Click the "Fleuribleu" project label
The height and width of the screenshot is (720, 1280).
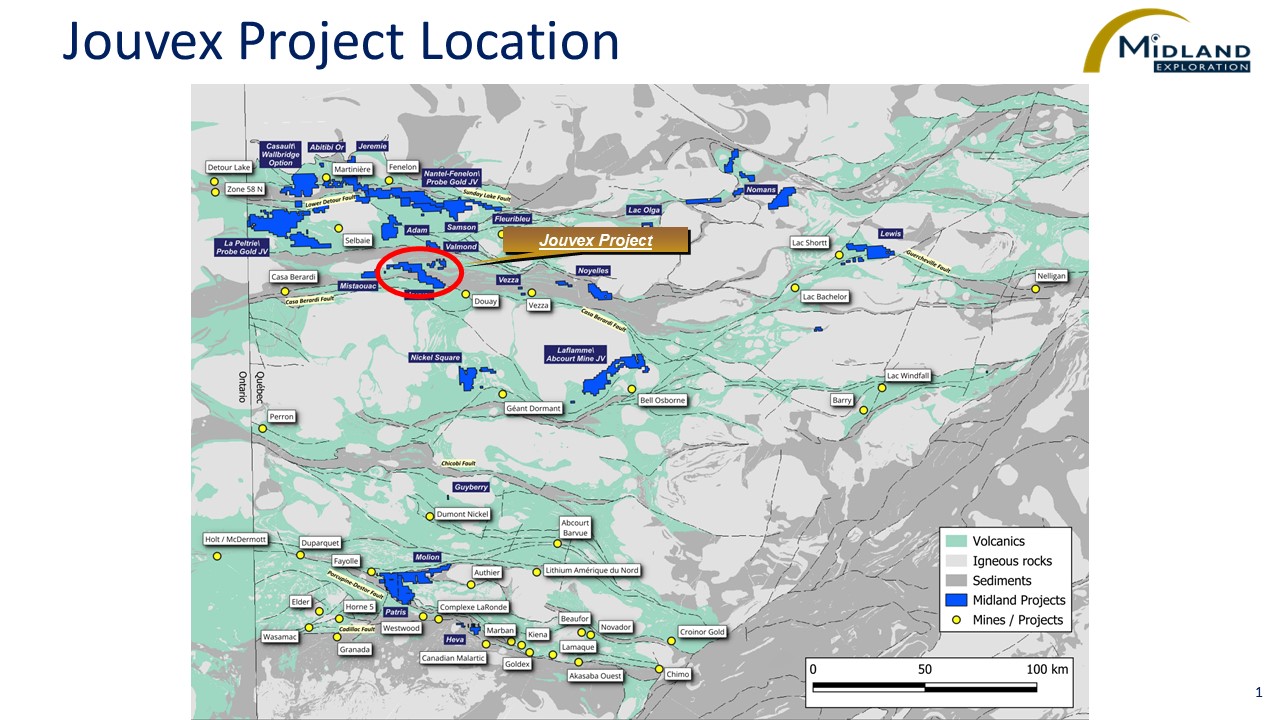(x=513, y=218)
